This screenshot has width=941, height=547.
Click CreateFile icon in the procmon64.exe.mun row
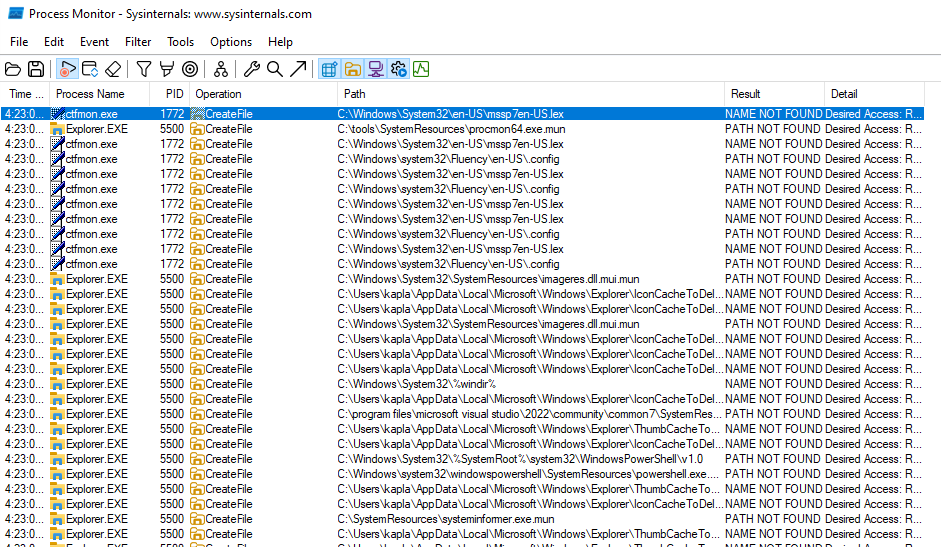click(197, 129)
